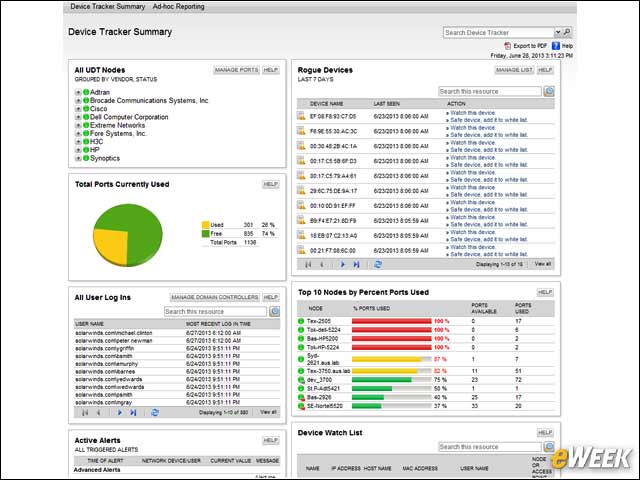This screenshot has width=640, height=480.
Task: Go to last page in All User Log Ins
Action: tap(133, 413)
